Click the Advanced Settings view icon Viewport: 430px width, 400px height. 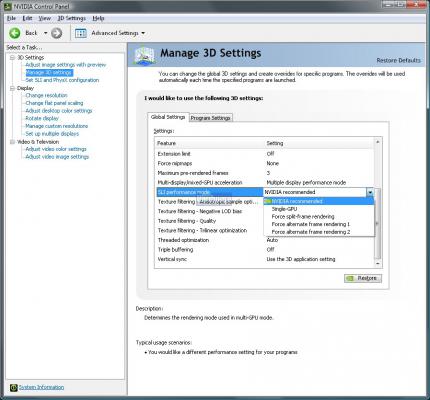81,33
